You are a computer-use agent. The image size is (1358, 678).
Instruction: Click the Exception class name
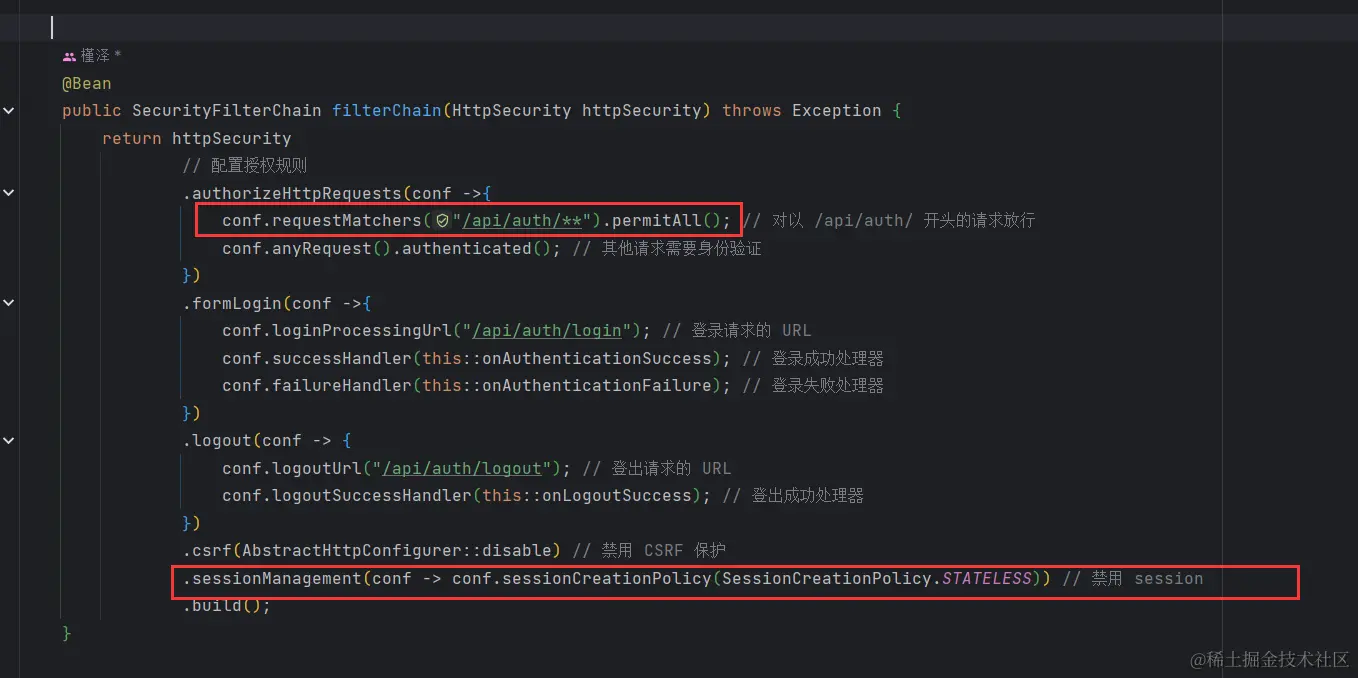(x=837, y=111)
